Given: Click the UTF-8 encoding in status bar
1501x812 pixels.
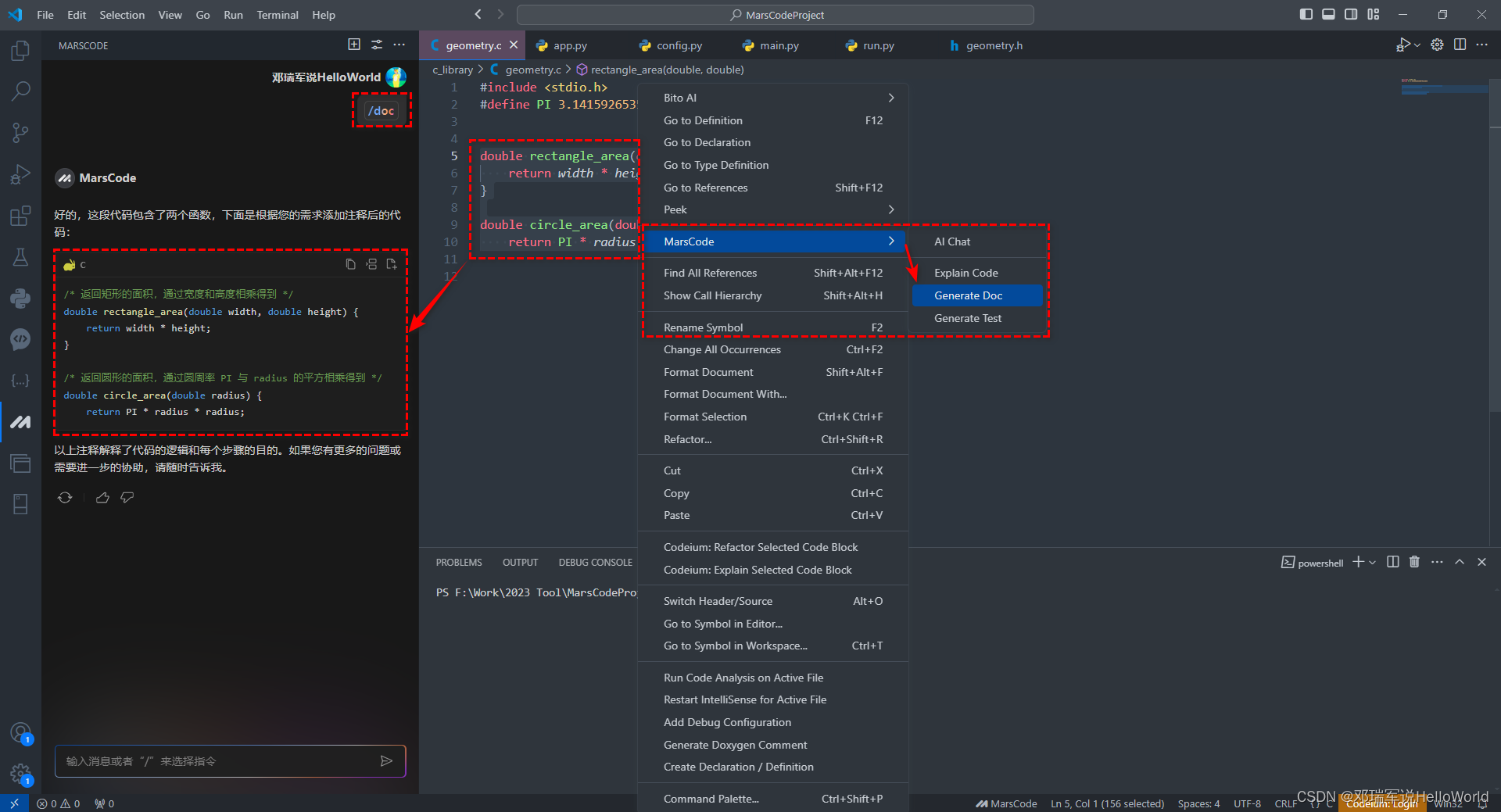Looking at the screenshot, I should pos(1247,804).
